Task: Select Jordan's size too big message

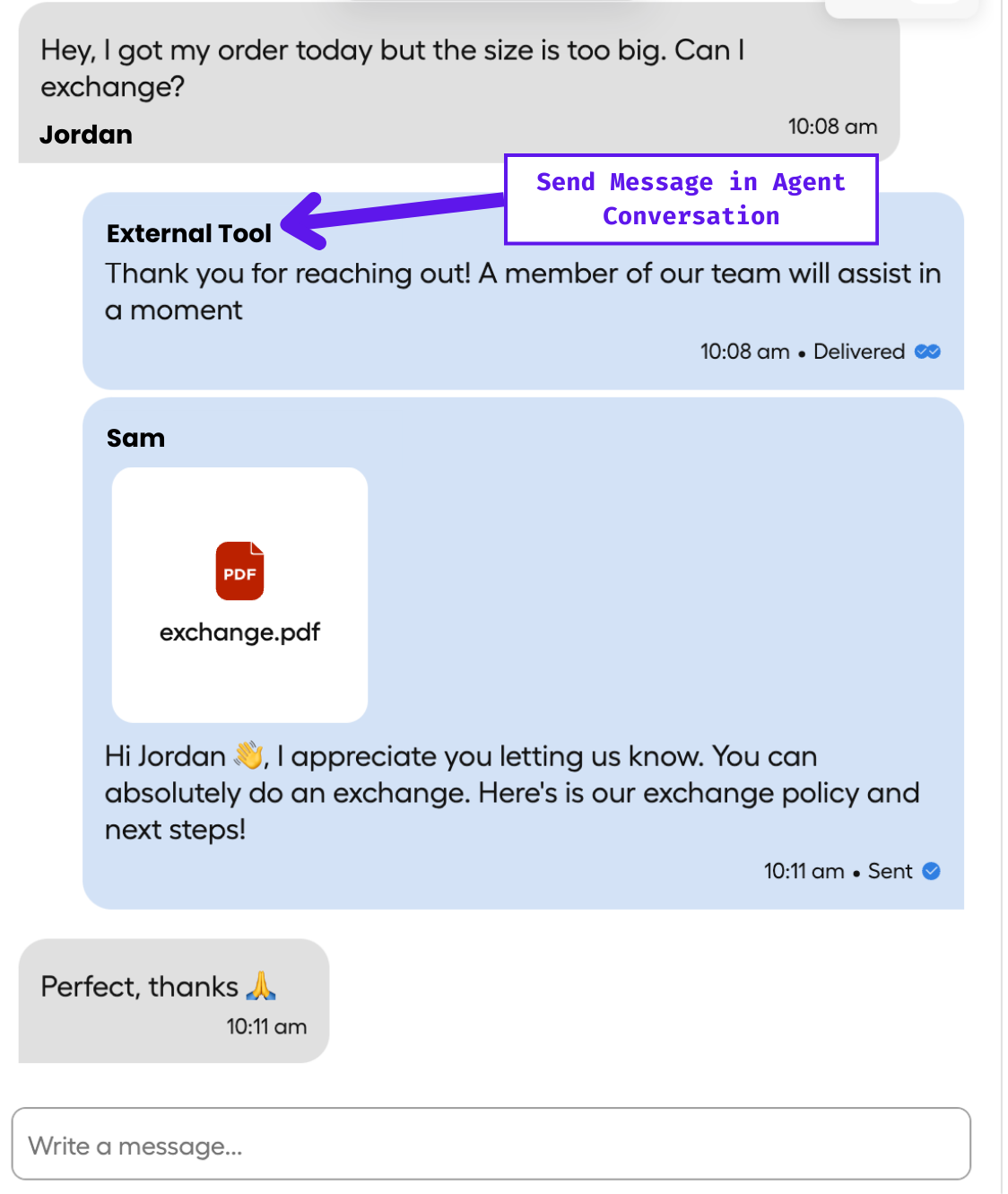Action: tap(393, 68)
